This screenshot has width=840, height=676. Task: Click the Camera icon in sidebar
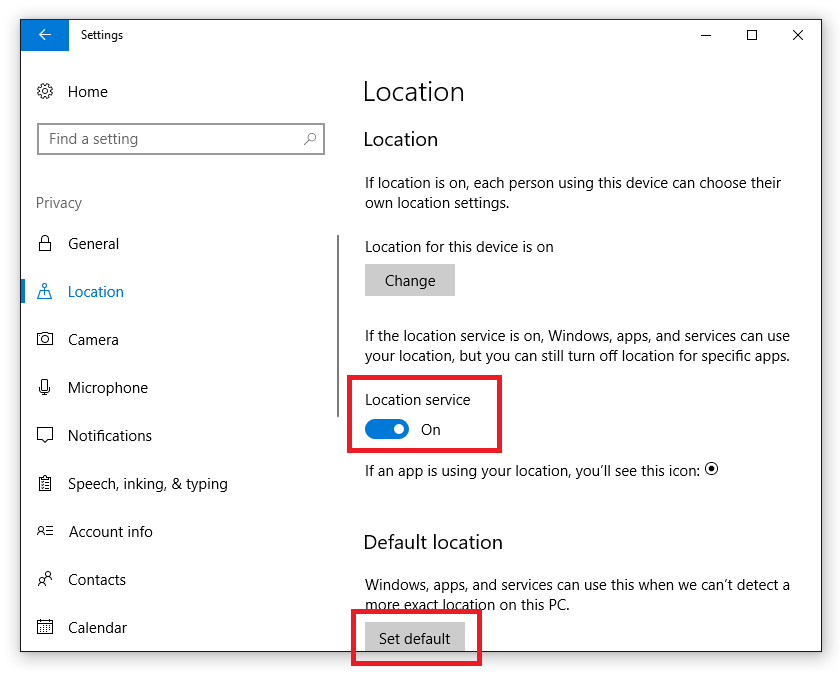(x=45, y=339)
